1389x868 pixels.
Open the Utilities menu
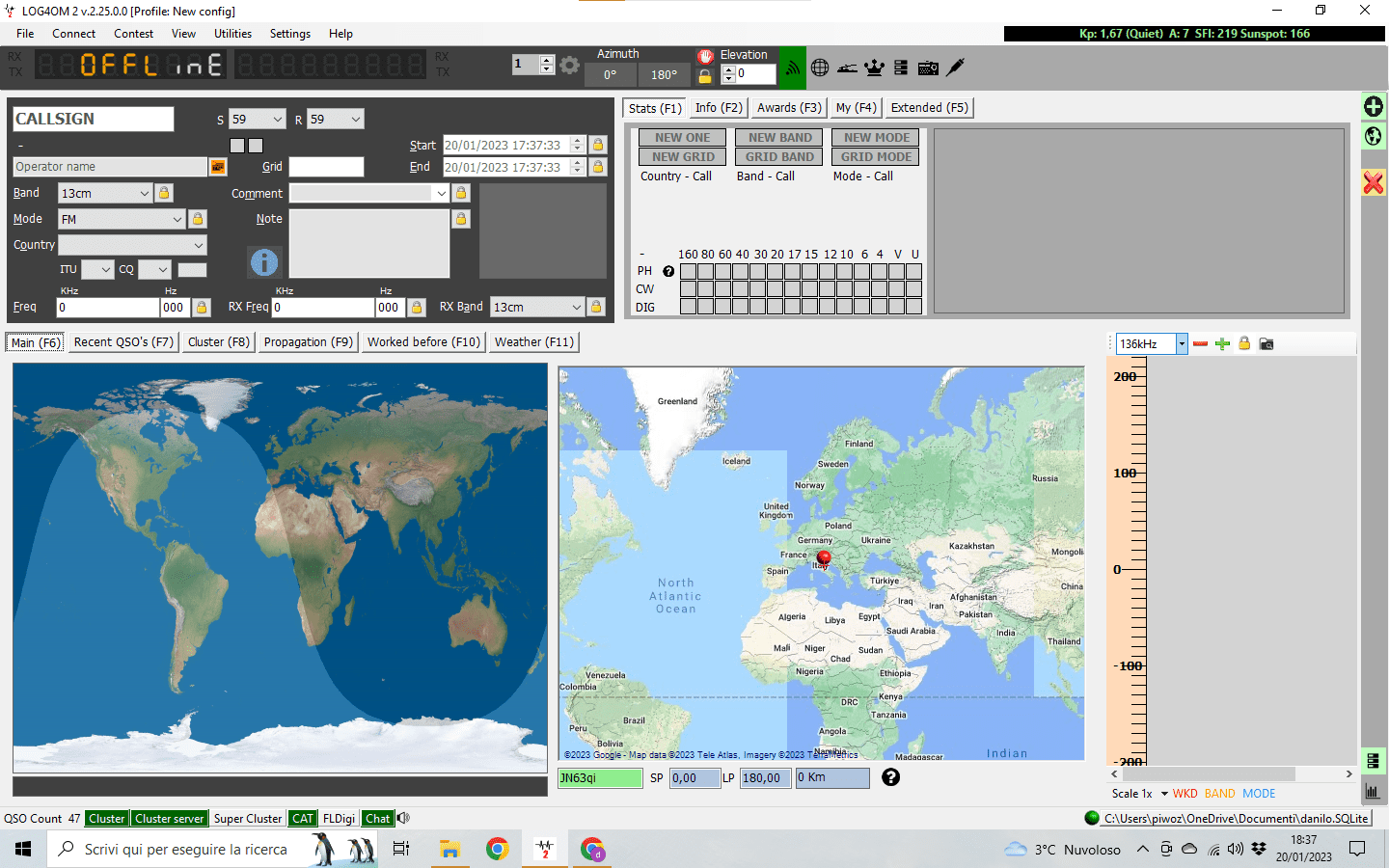click(x=232, y=34)
